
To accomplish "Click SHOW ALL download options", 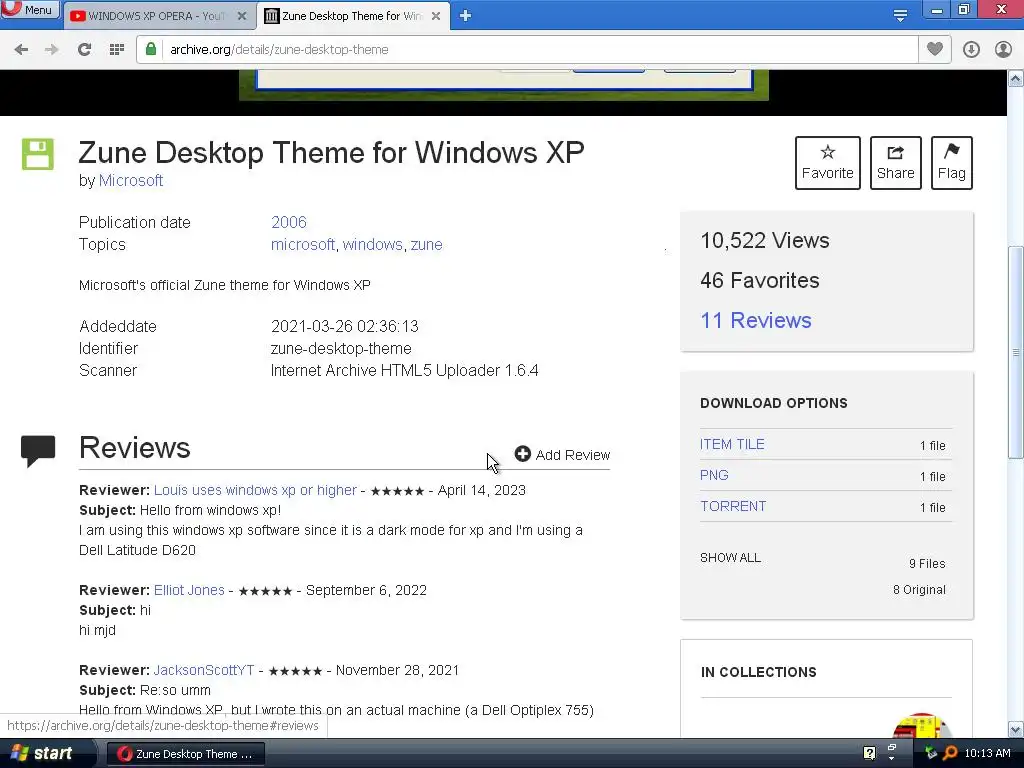I will pos(730,558).
